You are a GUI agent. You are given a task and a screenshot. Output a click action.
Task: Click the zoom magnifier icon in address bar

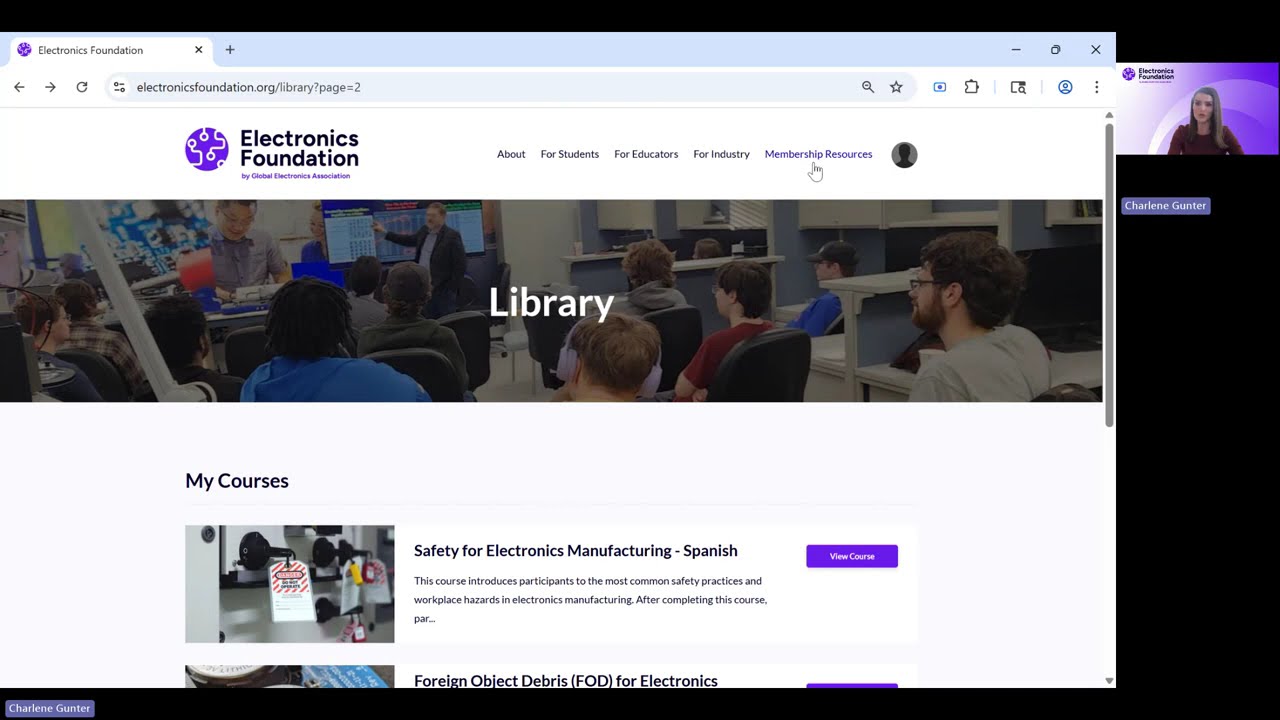click(x=868, y=87)
